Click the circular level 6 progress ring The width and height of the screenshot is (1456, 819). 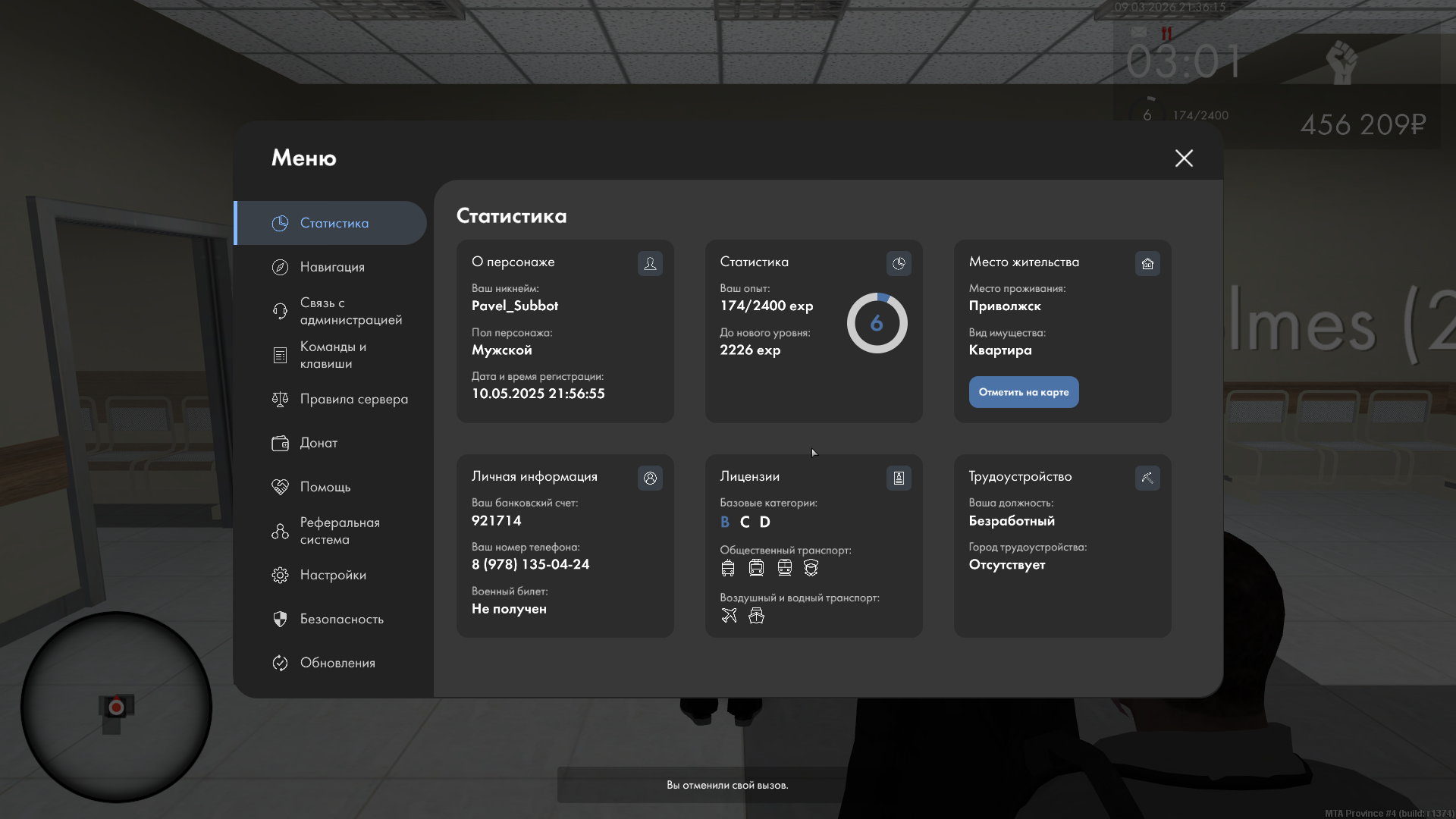click(x=877, y=323)
